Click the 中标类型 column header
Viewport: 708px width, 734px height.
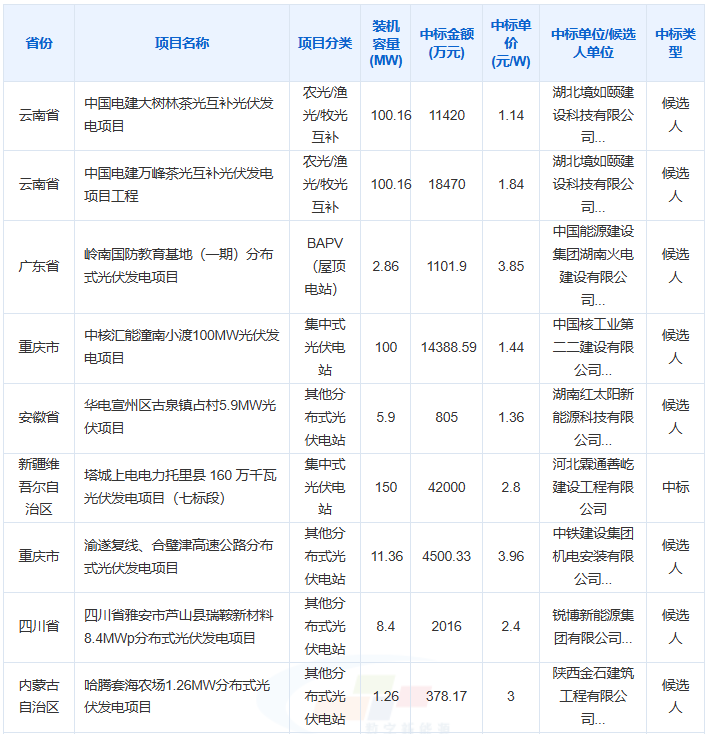click(x=675, y=43)
